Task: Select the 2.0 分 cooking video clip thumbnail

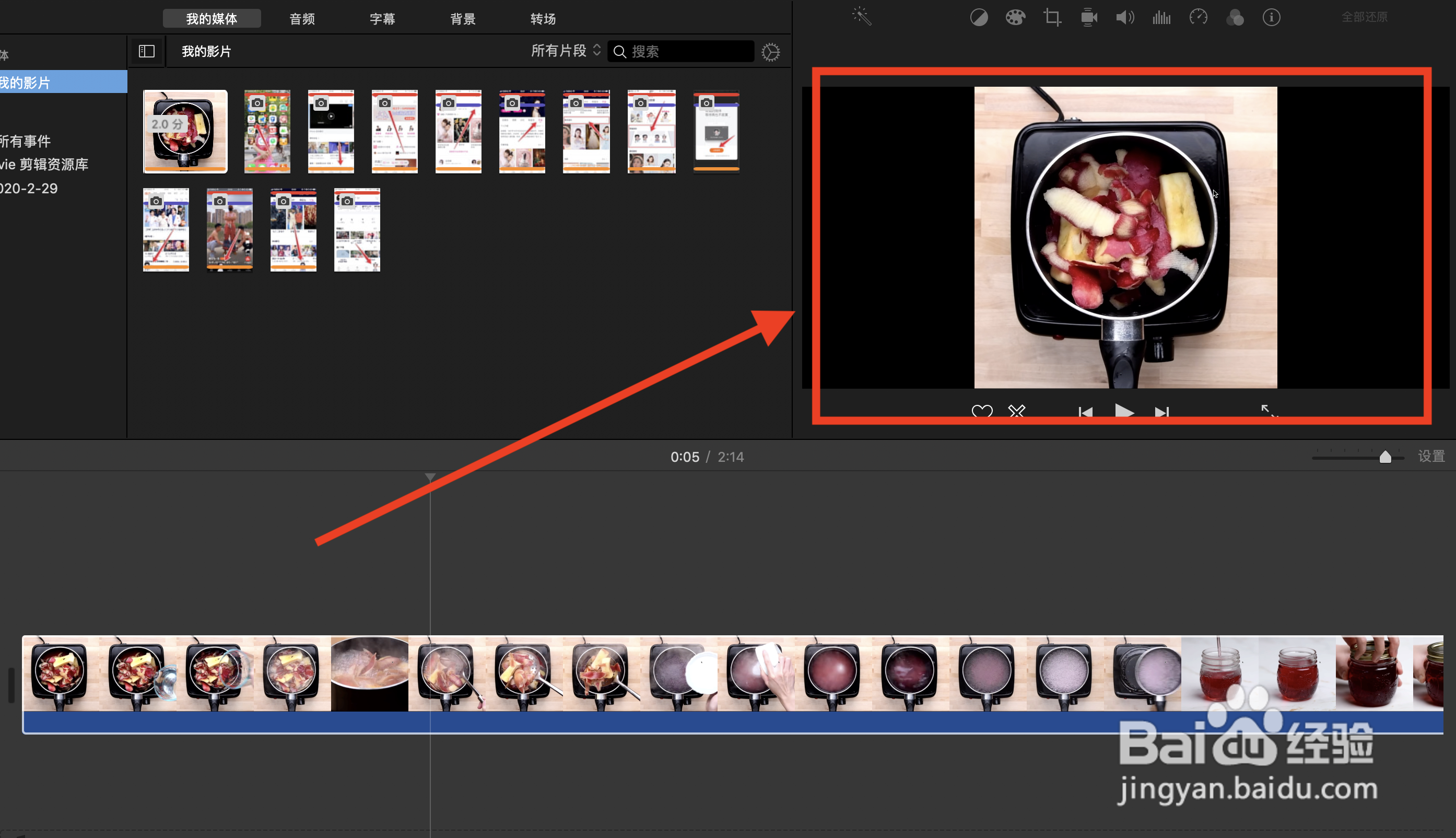Action: [x=185, y=131]
